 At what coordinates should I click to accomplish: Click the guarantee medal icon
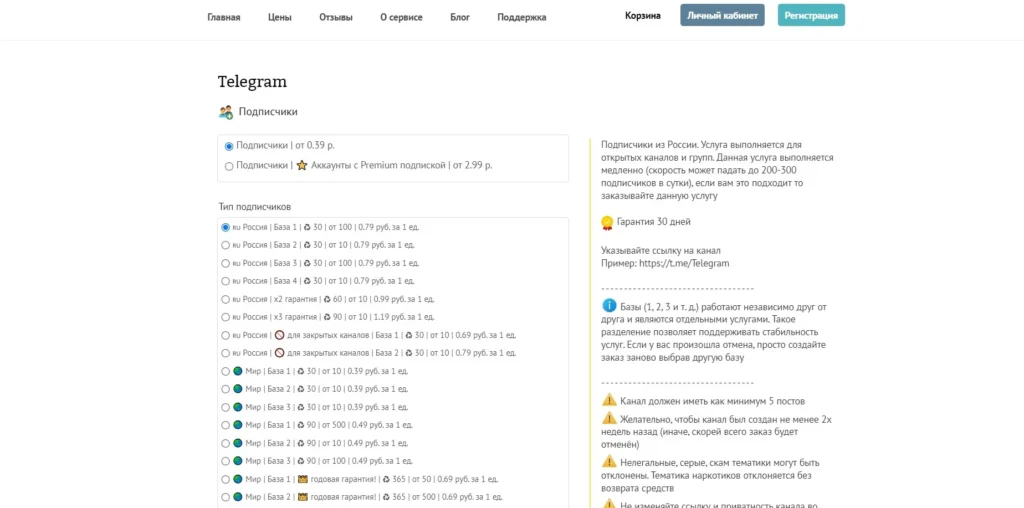[607, 223]
